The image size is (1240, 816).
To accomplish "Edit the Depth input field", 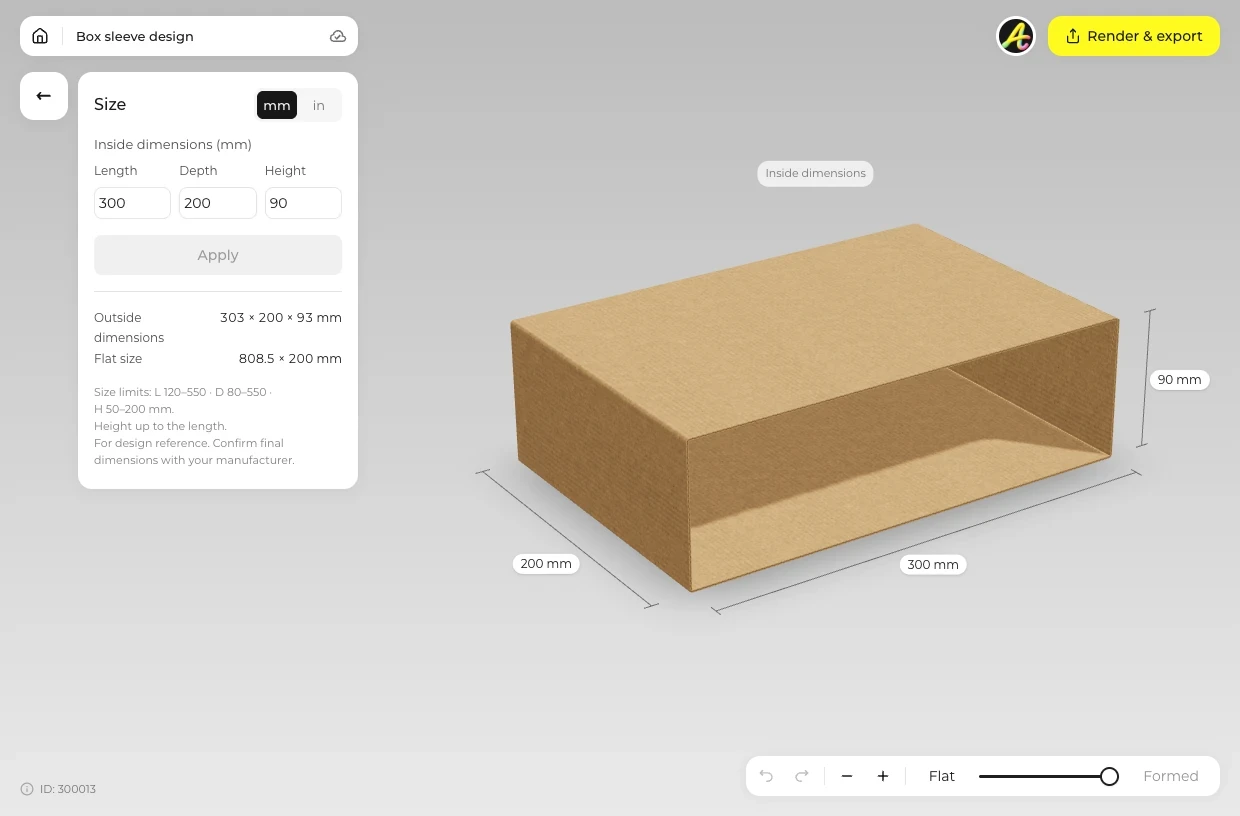I will (x=218, y=203).
